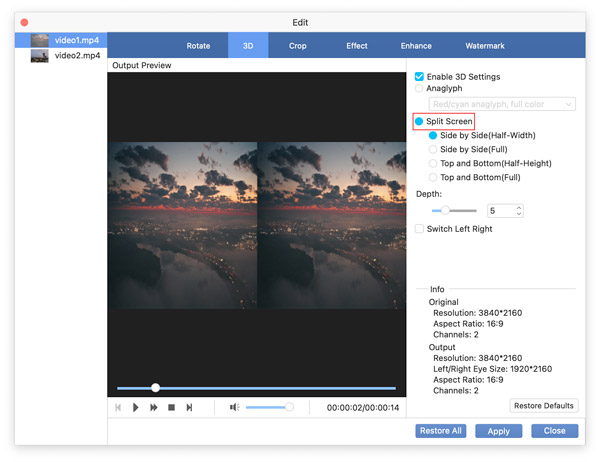
Task: Select video2.mp4 file name in list
Action: [x=77, y=56]
